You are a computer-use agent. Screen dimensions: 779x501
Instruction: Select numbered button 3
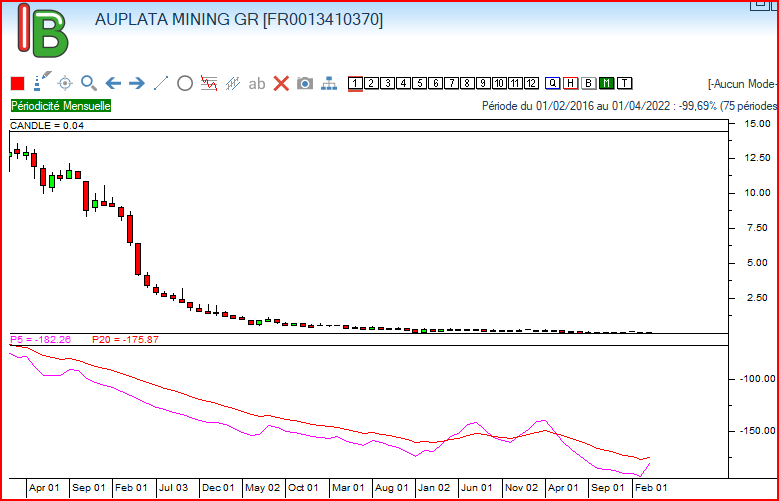pyautogui.click(x=387, y=84)
